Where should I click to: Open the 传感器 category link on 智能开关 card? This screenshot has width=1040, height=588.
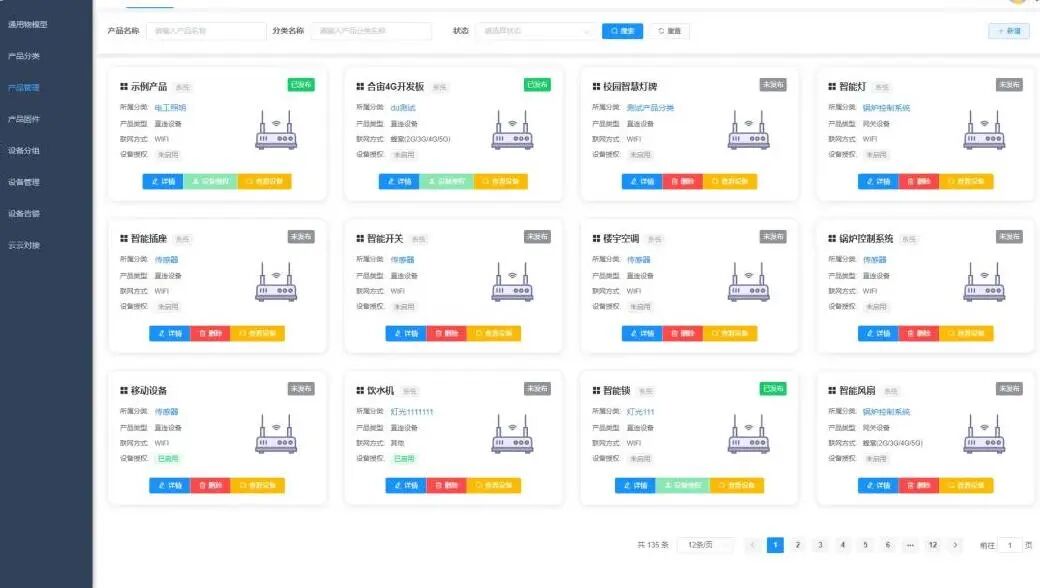click(402, 258)
